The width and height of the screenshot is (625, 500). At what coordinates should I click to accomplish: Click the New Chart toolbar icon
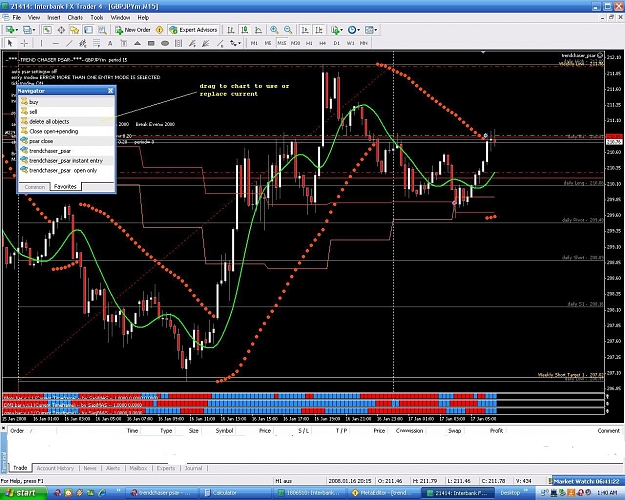10,30
